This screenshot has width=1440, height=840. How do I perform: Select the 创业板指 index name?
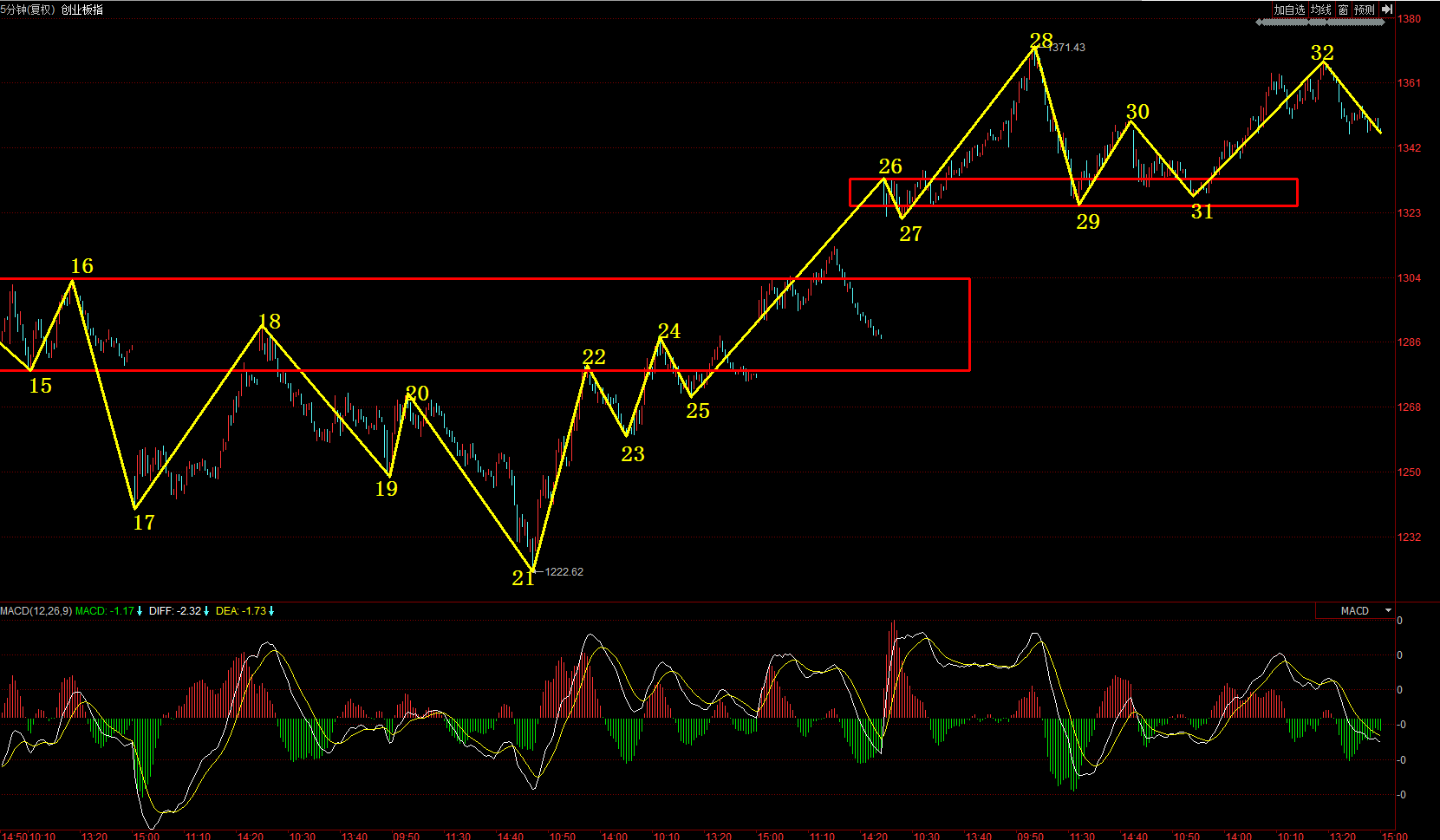(82, 10)
